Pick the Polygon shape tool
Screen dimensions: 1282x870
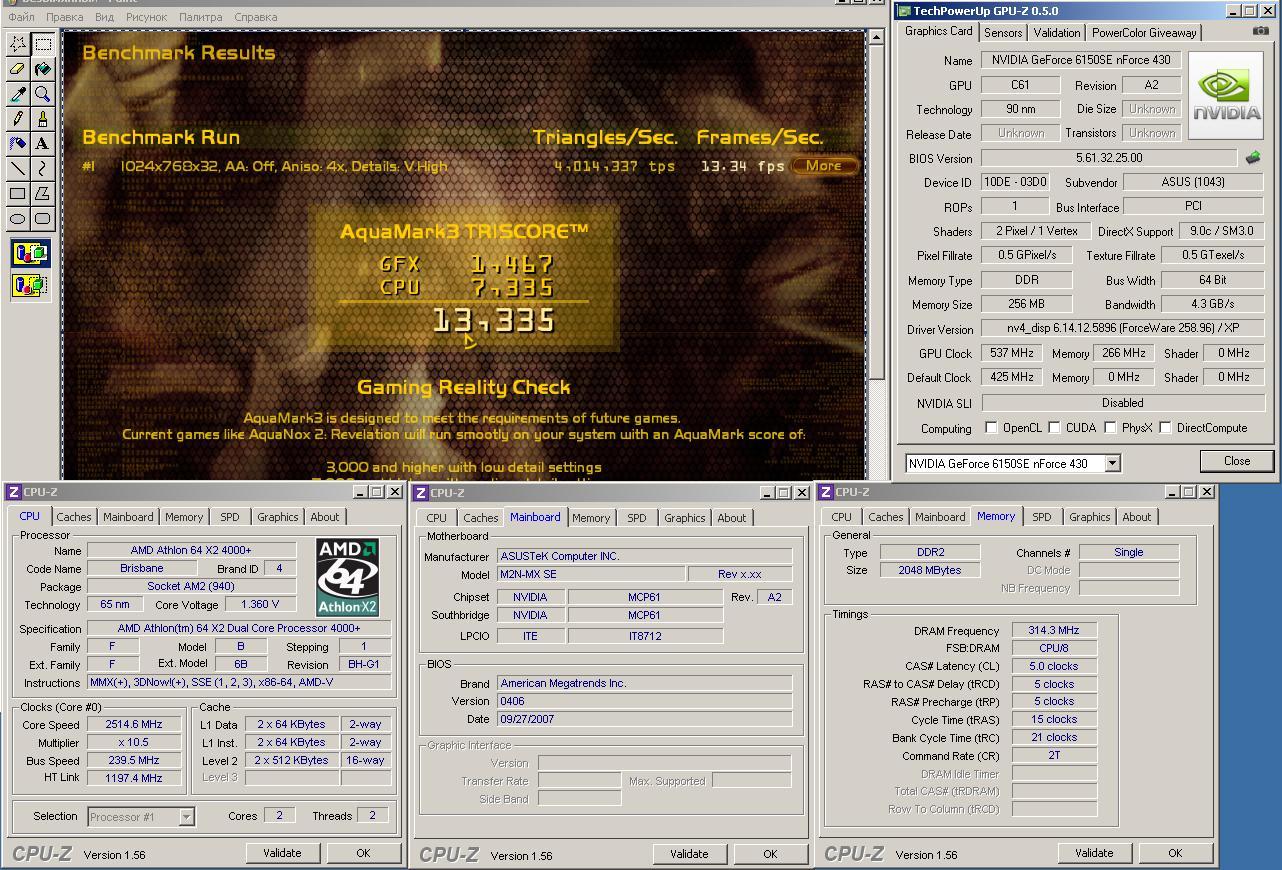[43, 194]
